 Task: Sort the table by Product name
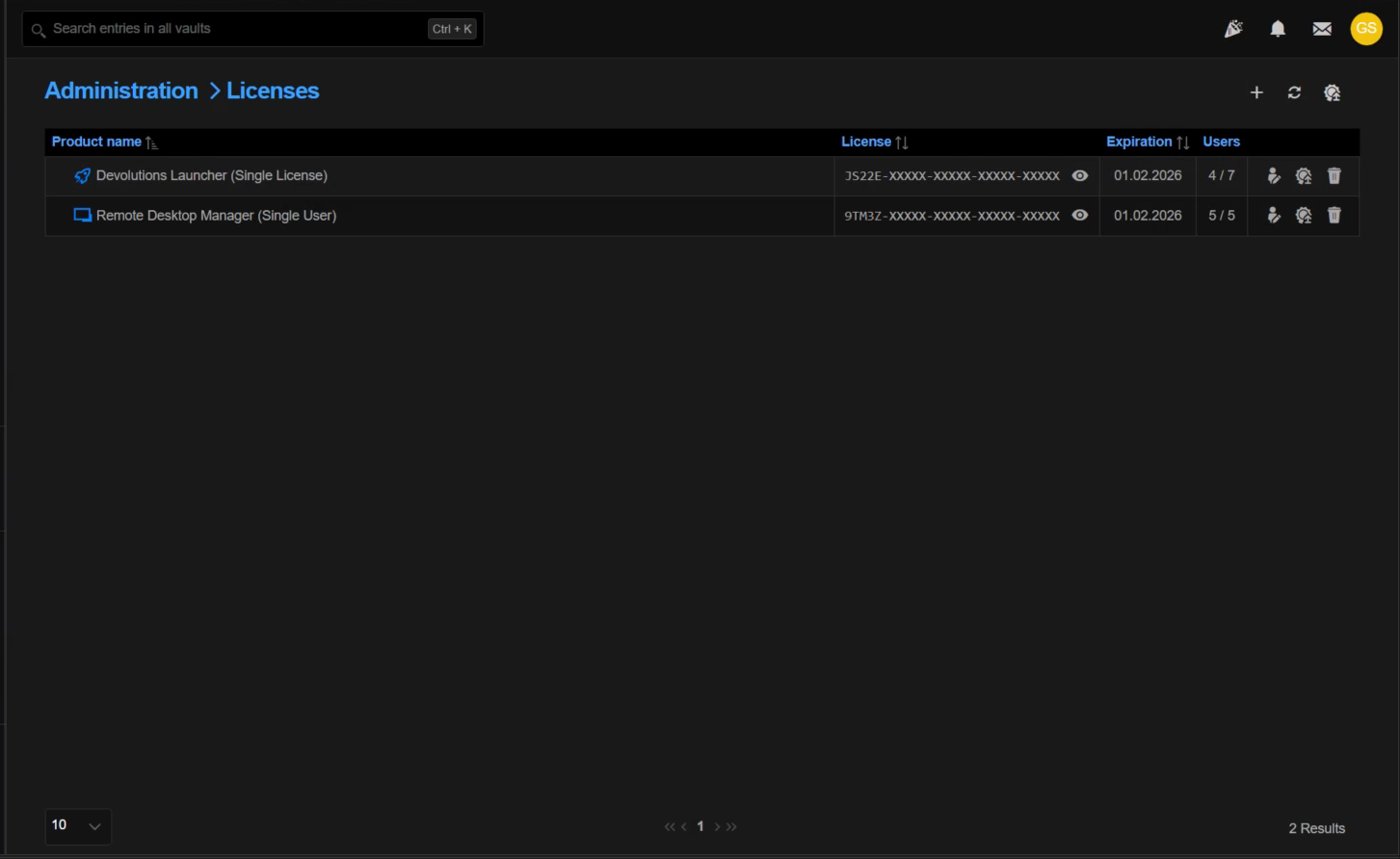(104, 142)
